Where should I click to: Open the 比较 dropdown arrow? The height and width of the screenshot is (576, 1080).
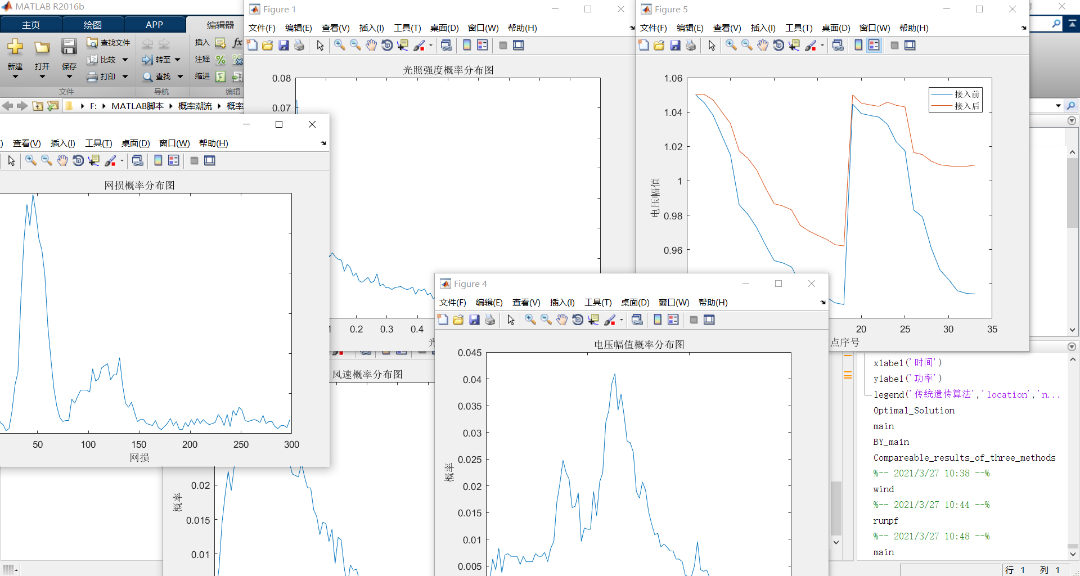point(125,60)
